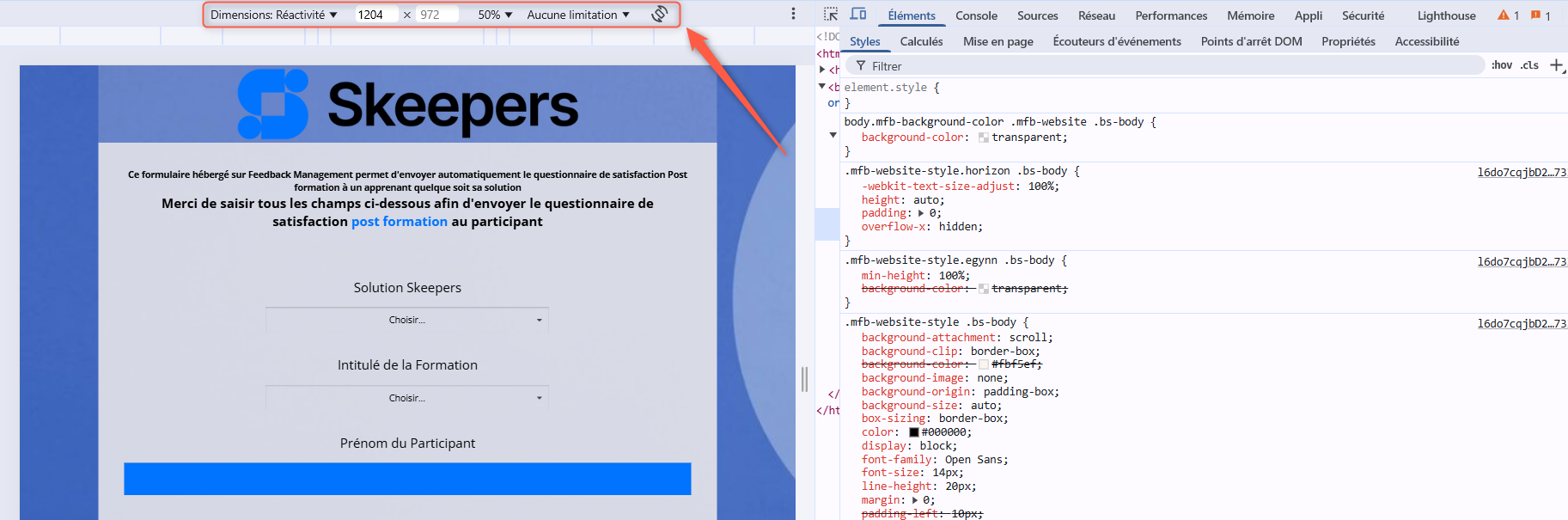Focus the Filtrer styles filter field

(1165, 66)
